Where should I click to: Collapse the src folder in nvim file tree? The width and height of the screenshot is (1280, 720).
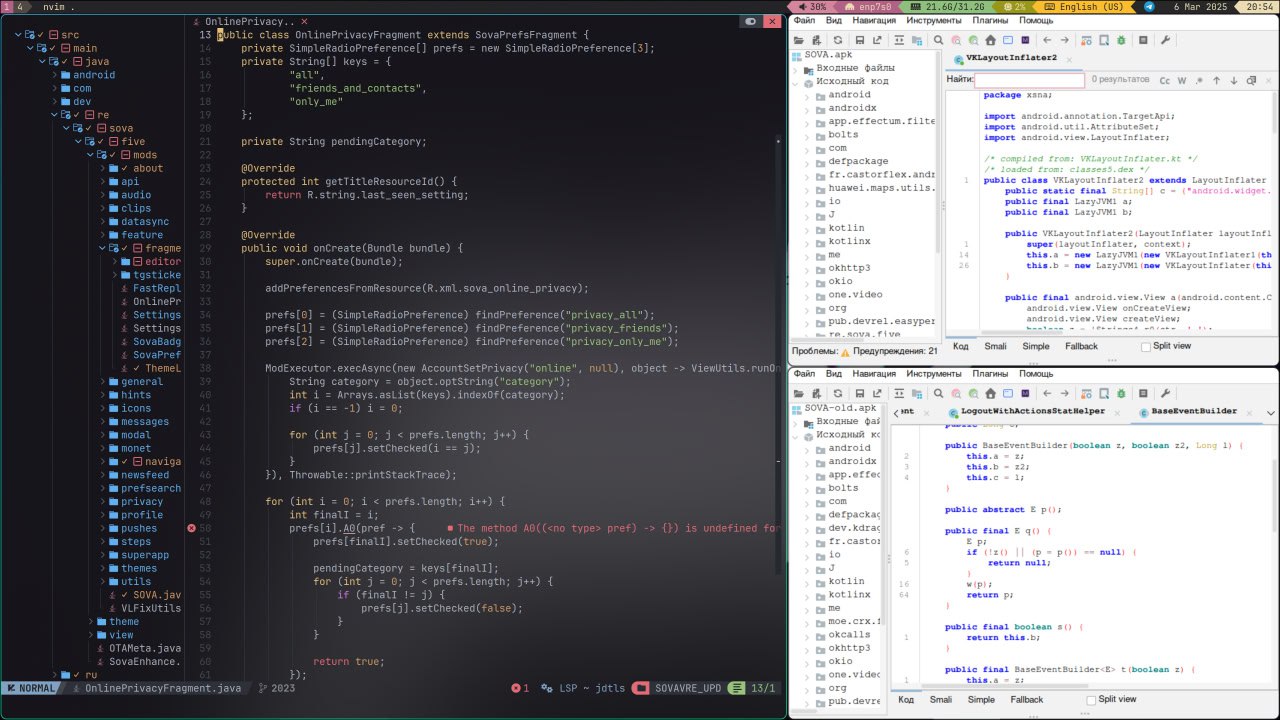point(17,35)
